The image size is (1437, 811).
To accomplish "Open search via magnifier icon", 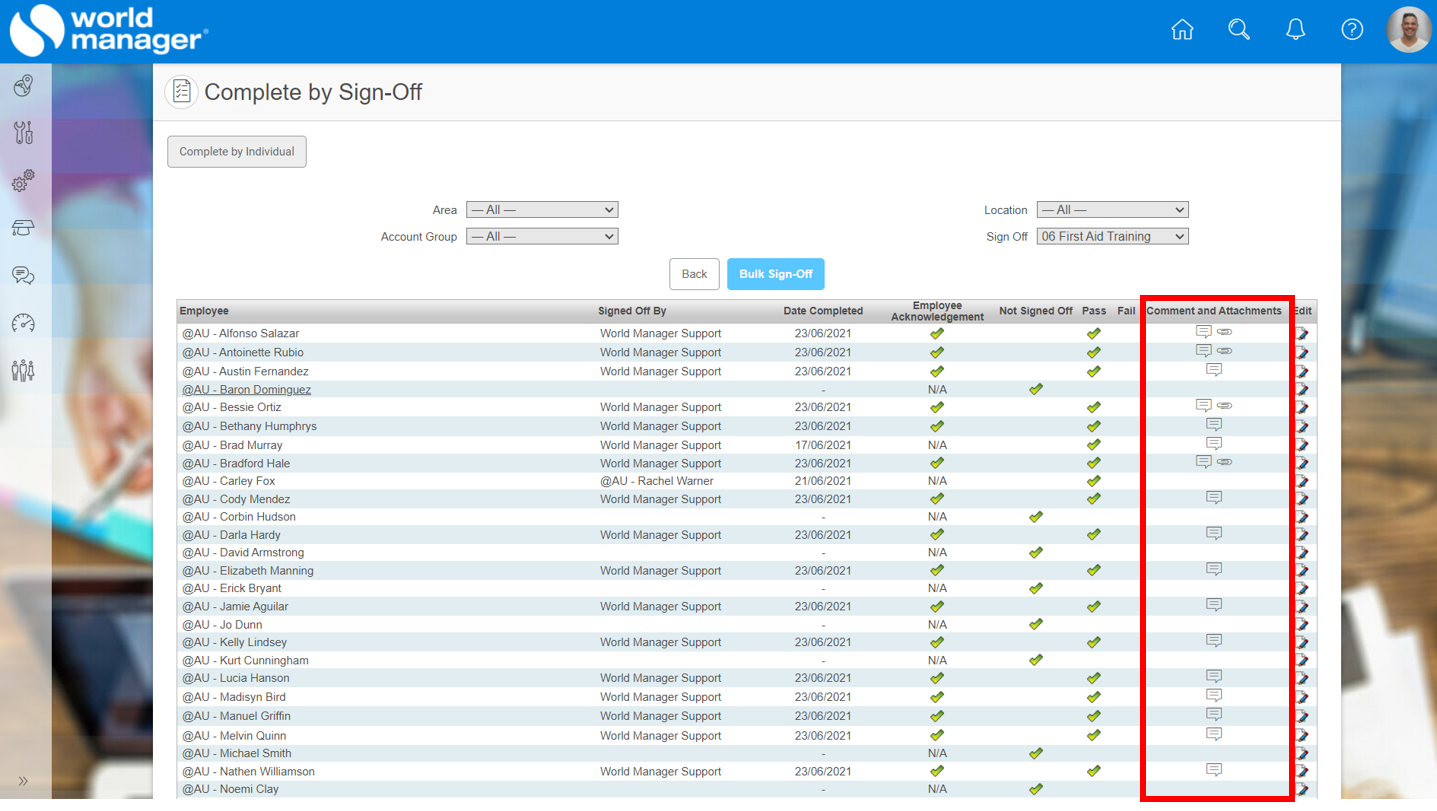I will 1239,30.
